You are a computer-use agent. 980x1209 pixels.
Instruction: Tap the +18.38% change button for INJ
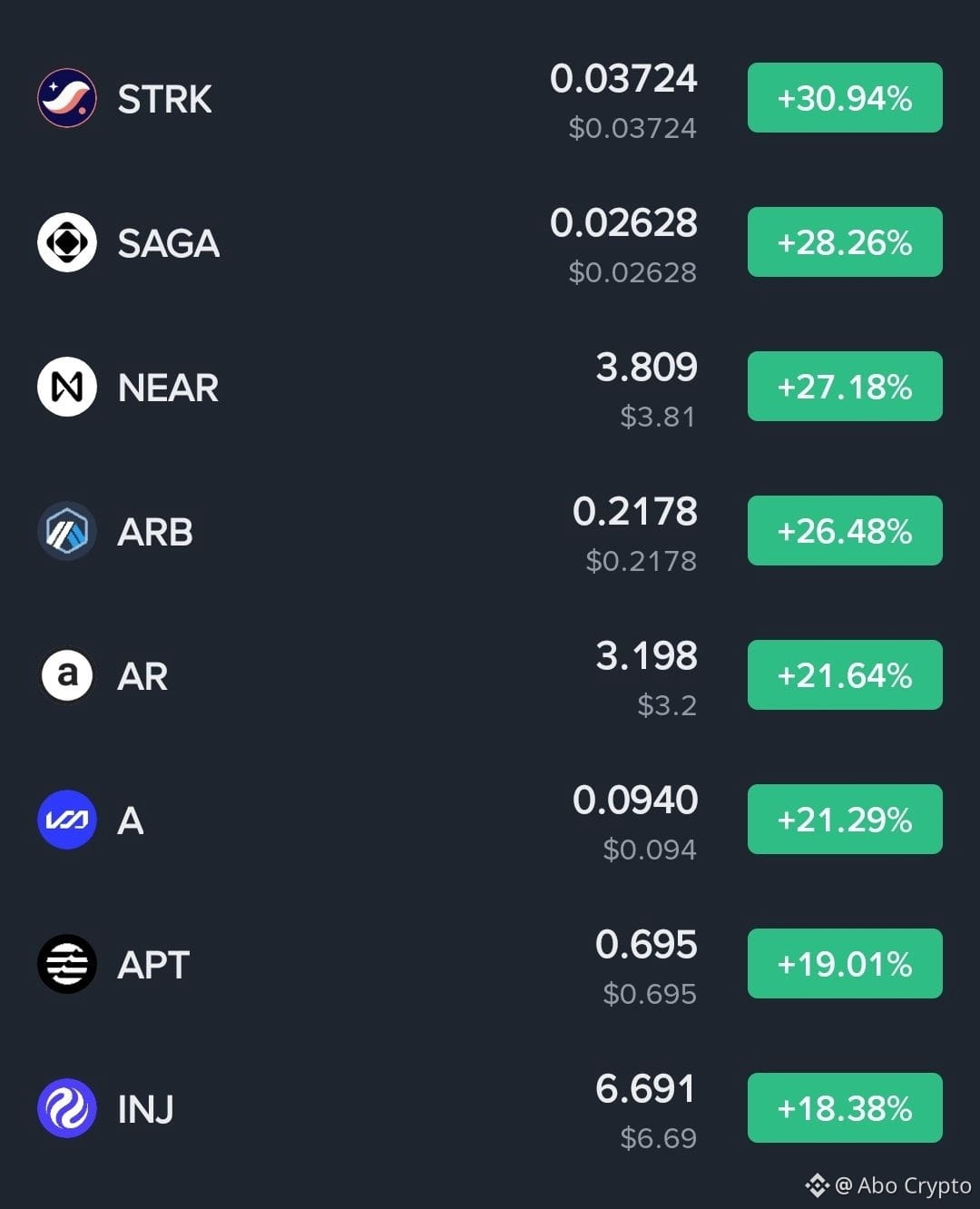(845, 1108)
